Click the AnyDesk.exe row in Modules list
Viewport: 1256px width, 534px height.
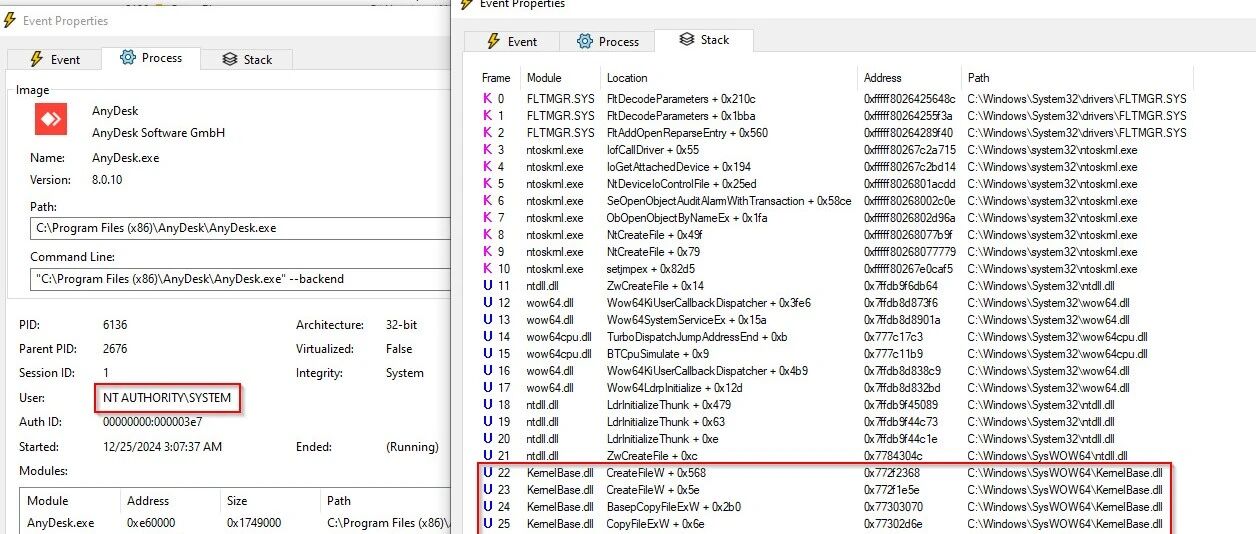pos(235,523)
